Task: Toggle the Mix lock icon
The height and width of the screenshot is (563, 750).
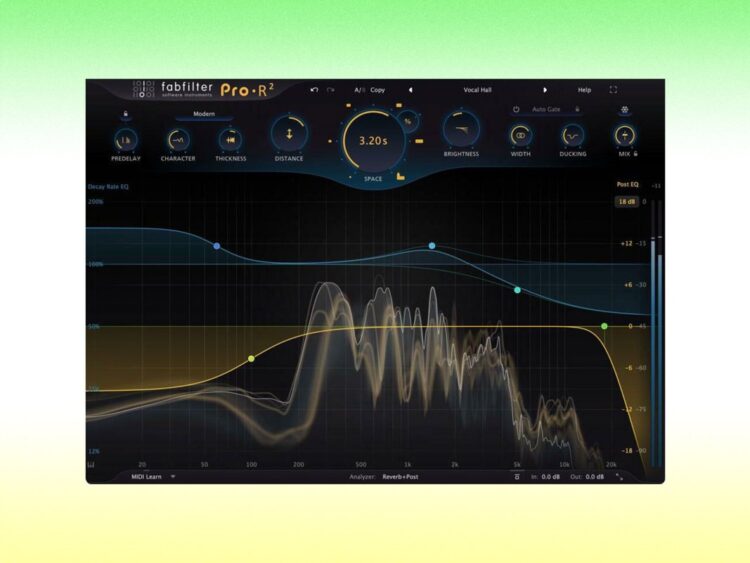Action: point(636,154)
